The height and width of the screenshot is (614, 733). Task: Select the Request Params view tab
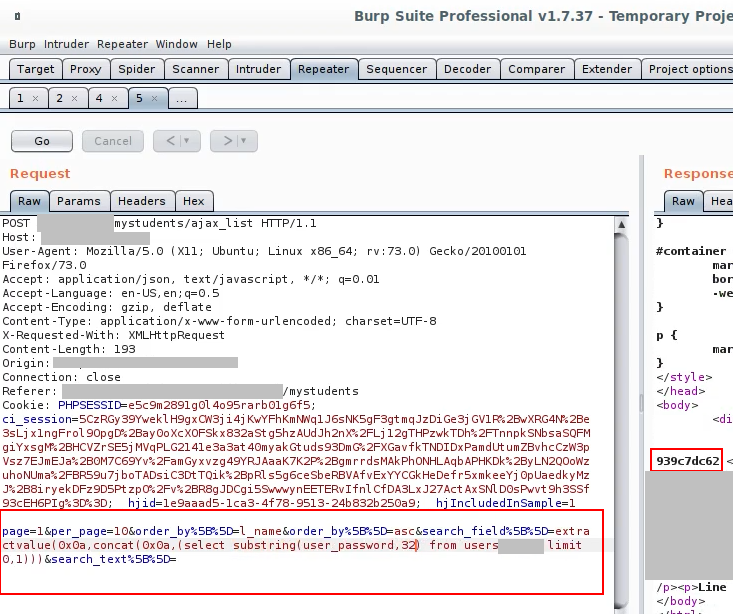[79, 201]
